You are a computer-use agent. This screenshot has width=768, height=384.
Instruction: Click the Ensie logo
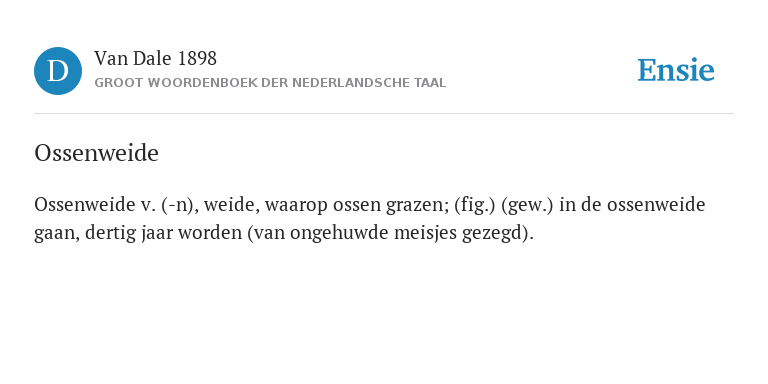tap(675, 71)
